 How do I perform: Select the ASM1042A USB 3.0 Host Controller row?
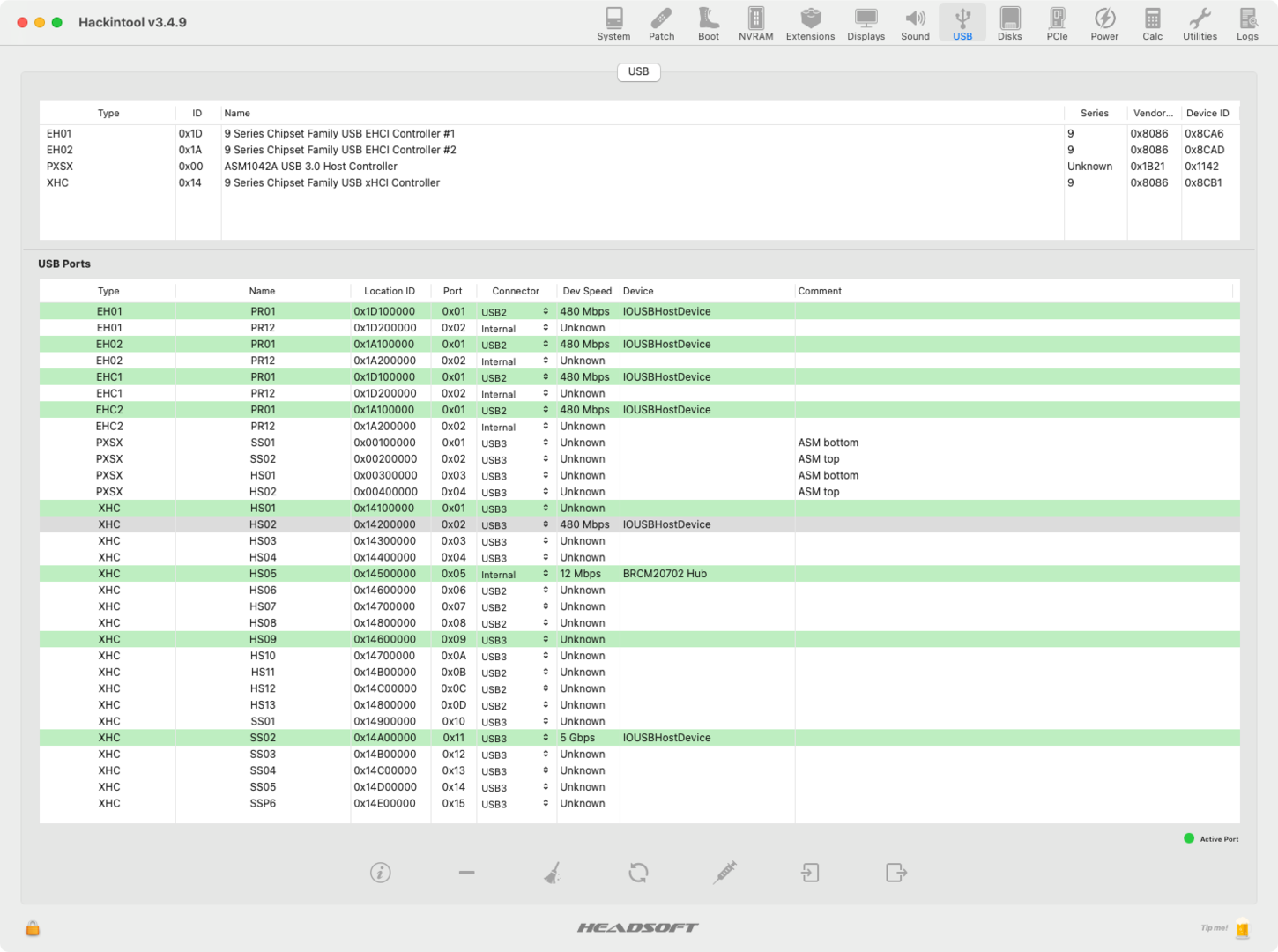click(639, 167)
